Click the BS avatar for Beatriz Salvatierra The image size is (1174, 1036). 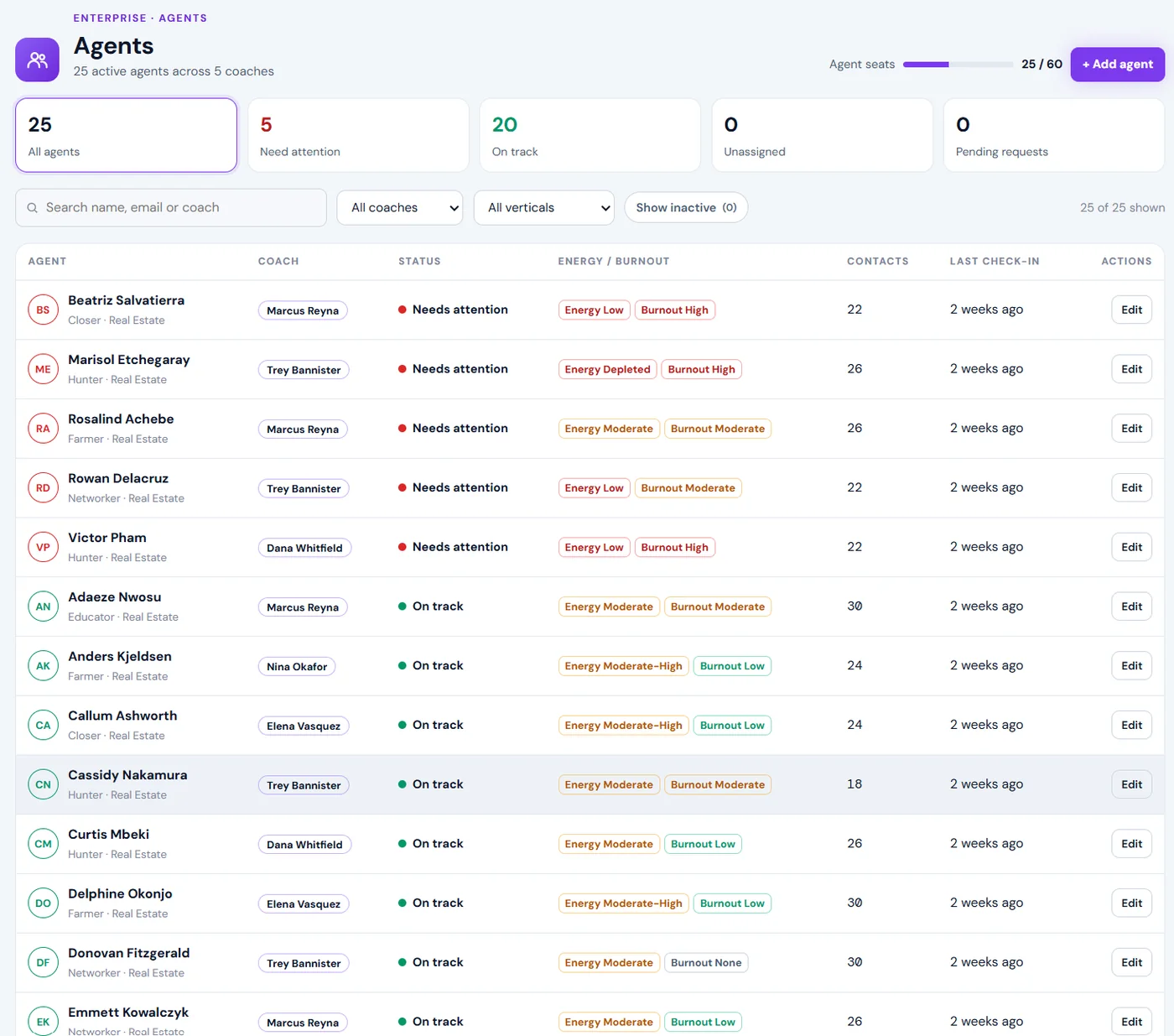(43, 310)
